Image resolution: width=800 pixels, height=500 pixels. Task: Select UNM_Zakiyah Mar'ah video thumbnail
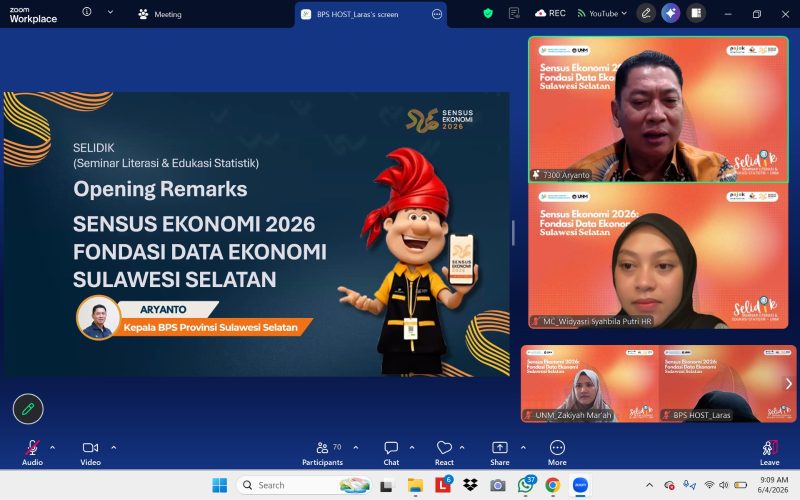pyautogui.click(x=590, y=384)
